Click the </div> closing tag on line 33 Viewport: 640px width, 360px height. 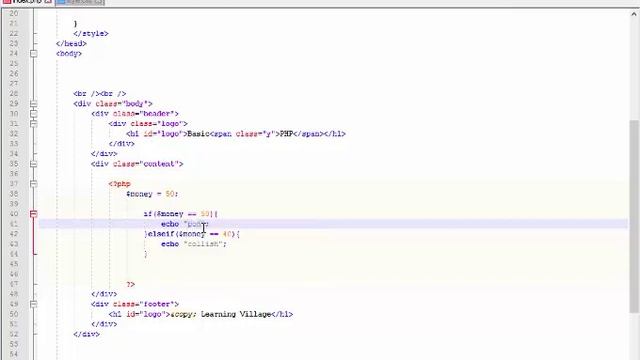pos(122,144)
